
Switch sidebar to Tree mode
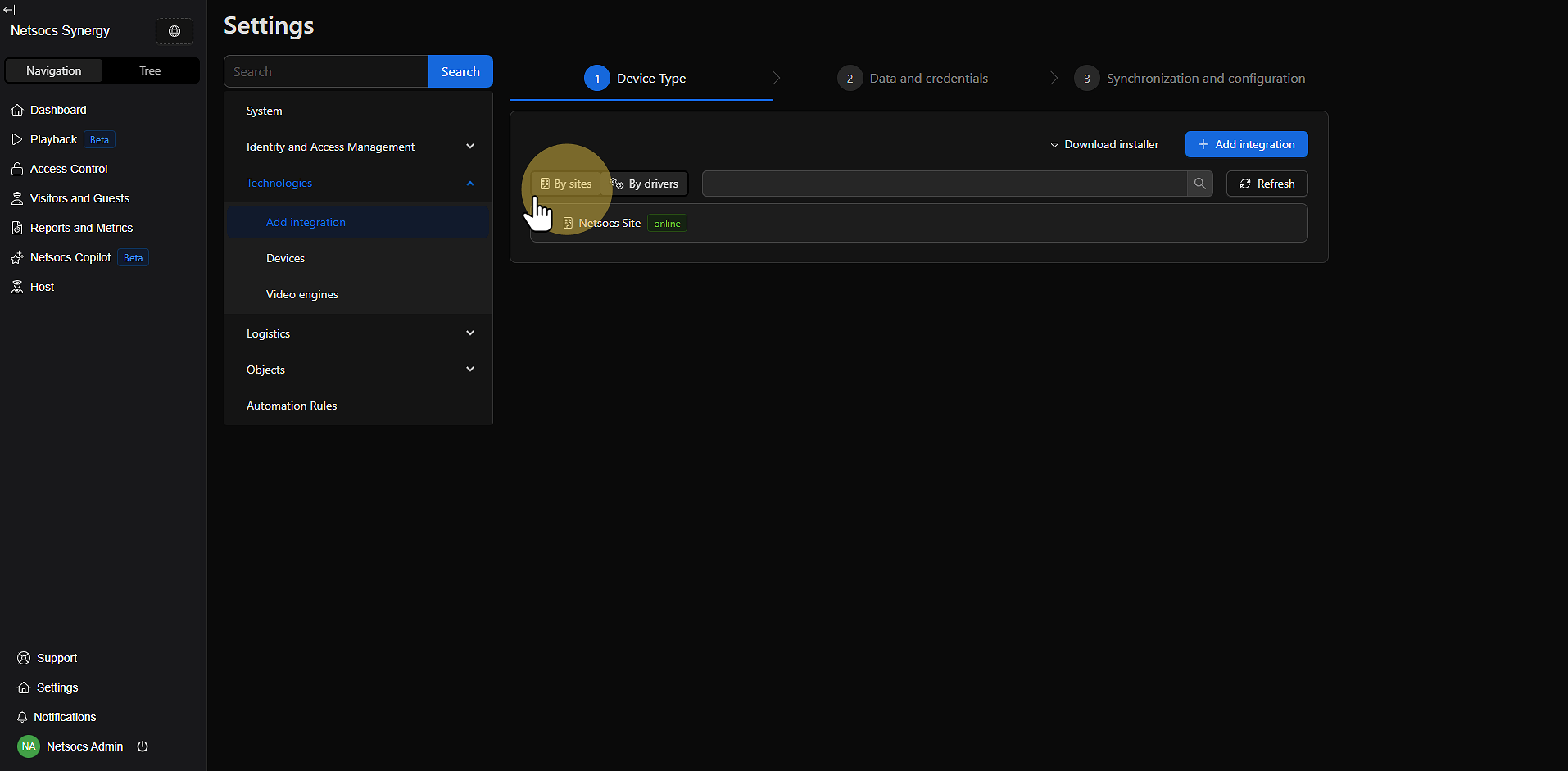click(150, 70)
